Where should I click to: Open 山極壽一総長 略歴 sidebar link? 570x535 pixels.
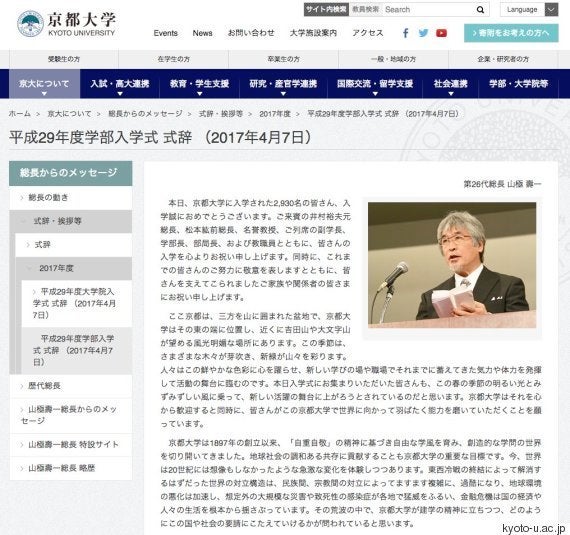tap(71, 468)
